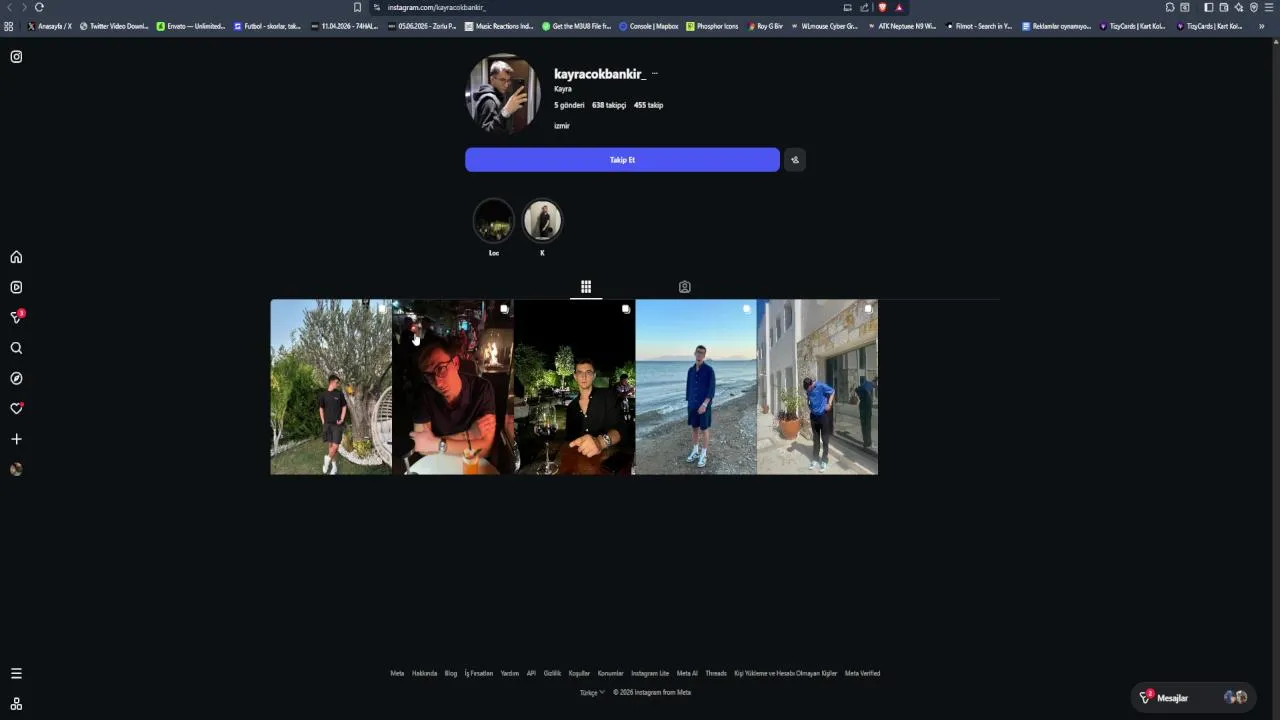Open 'Console | Mapbox' bookmark
1280x720 pixels.
coord(649,26)
